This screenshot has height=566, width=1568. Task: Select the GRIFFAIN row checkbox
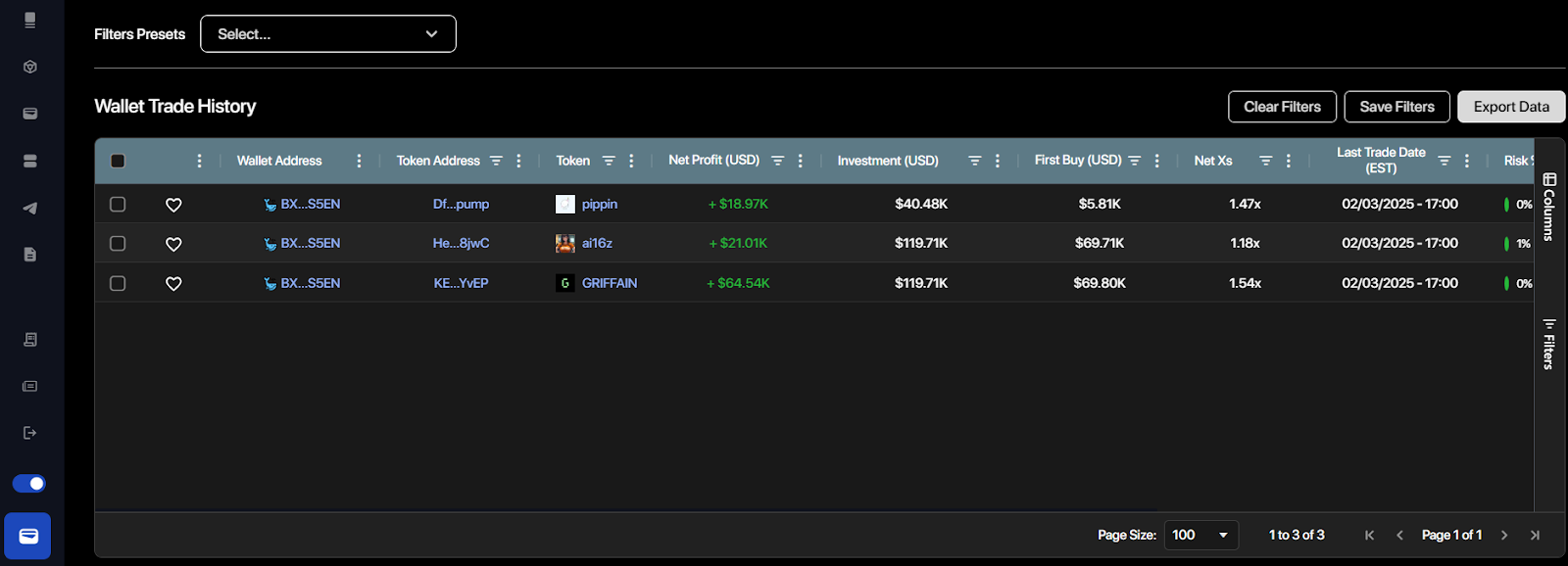pyautogui.click(x=118, y=283)
